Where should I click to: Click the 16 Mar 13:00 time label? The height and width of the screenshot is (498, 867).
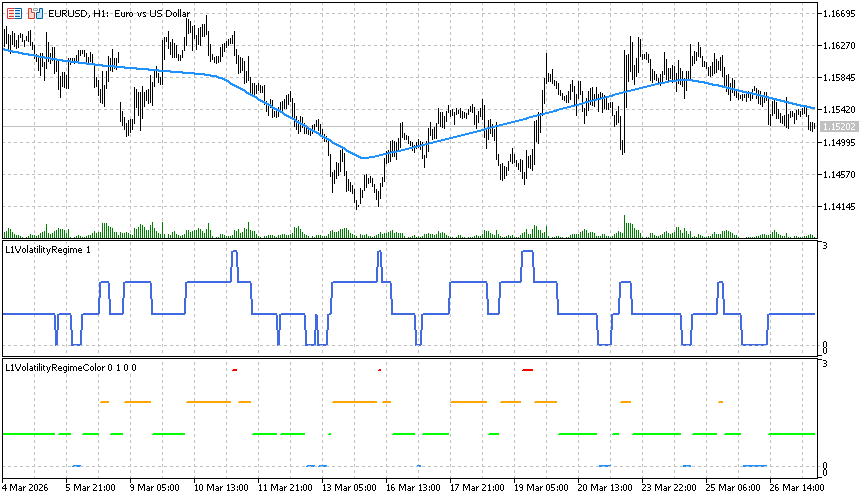413,487
